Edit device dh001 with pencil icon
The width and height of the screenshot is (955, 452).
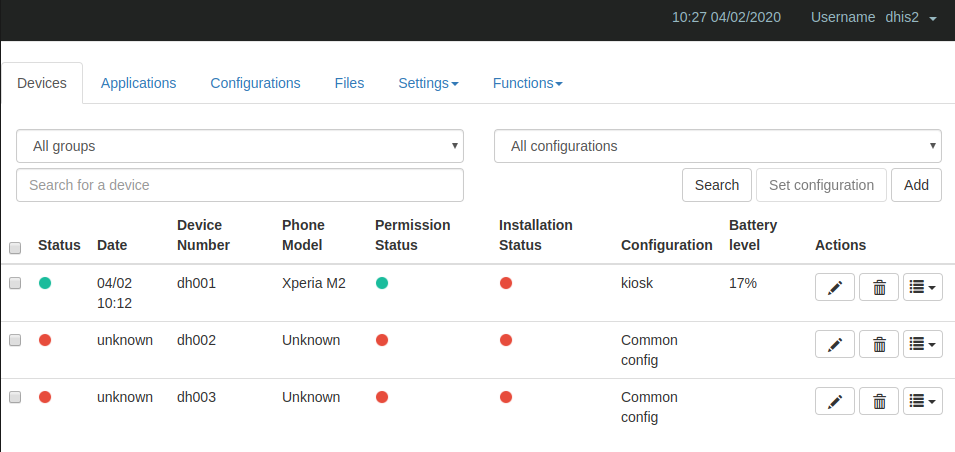[x=835, y=288]
